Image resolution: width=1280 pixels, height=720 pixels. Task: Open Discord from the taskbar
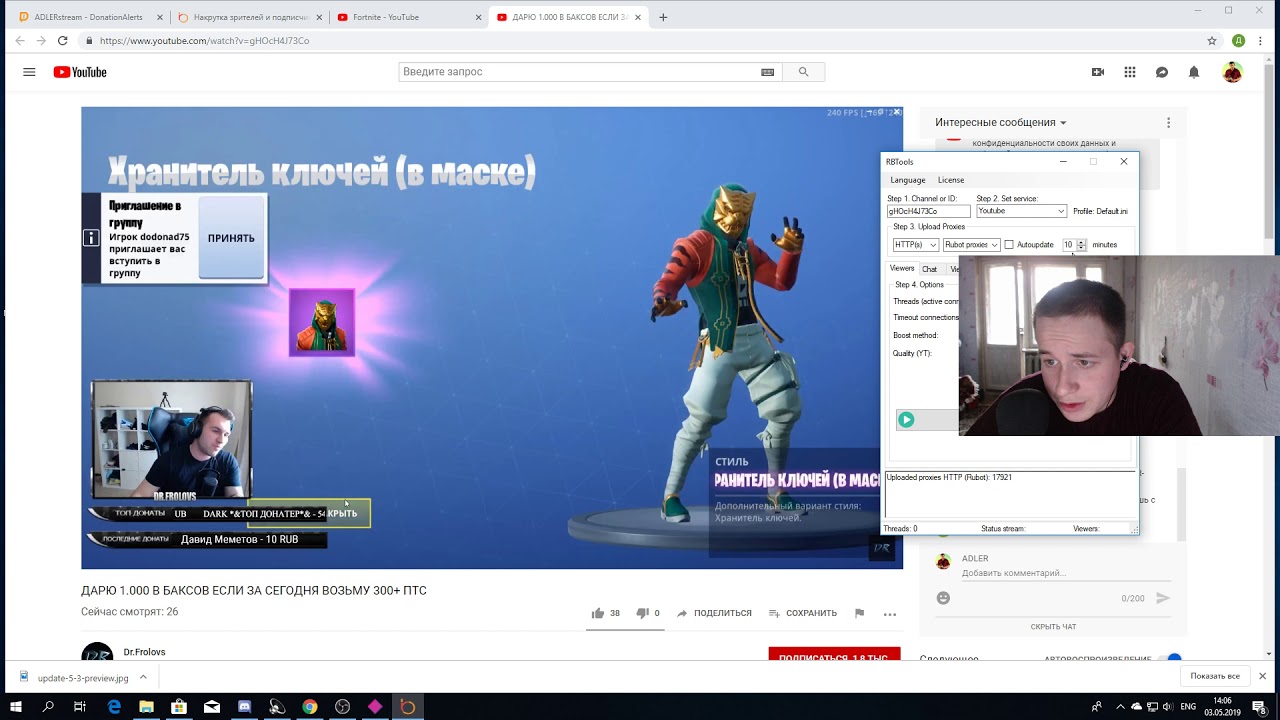click(x=244, y=706)
